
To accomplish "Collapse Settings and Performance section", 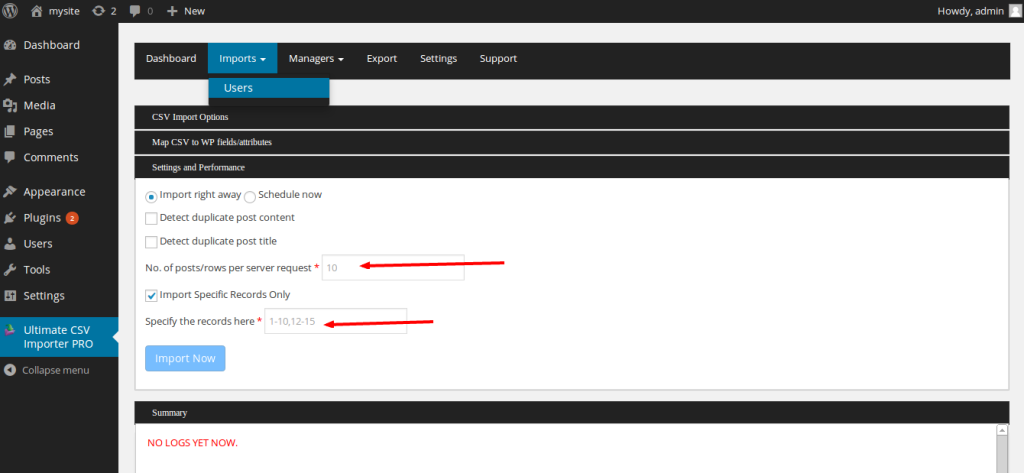I will click(571, 167).
